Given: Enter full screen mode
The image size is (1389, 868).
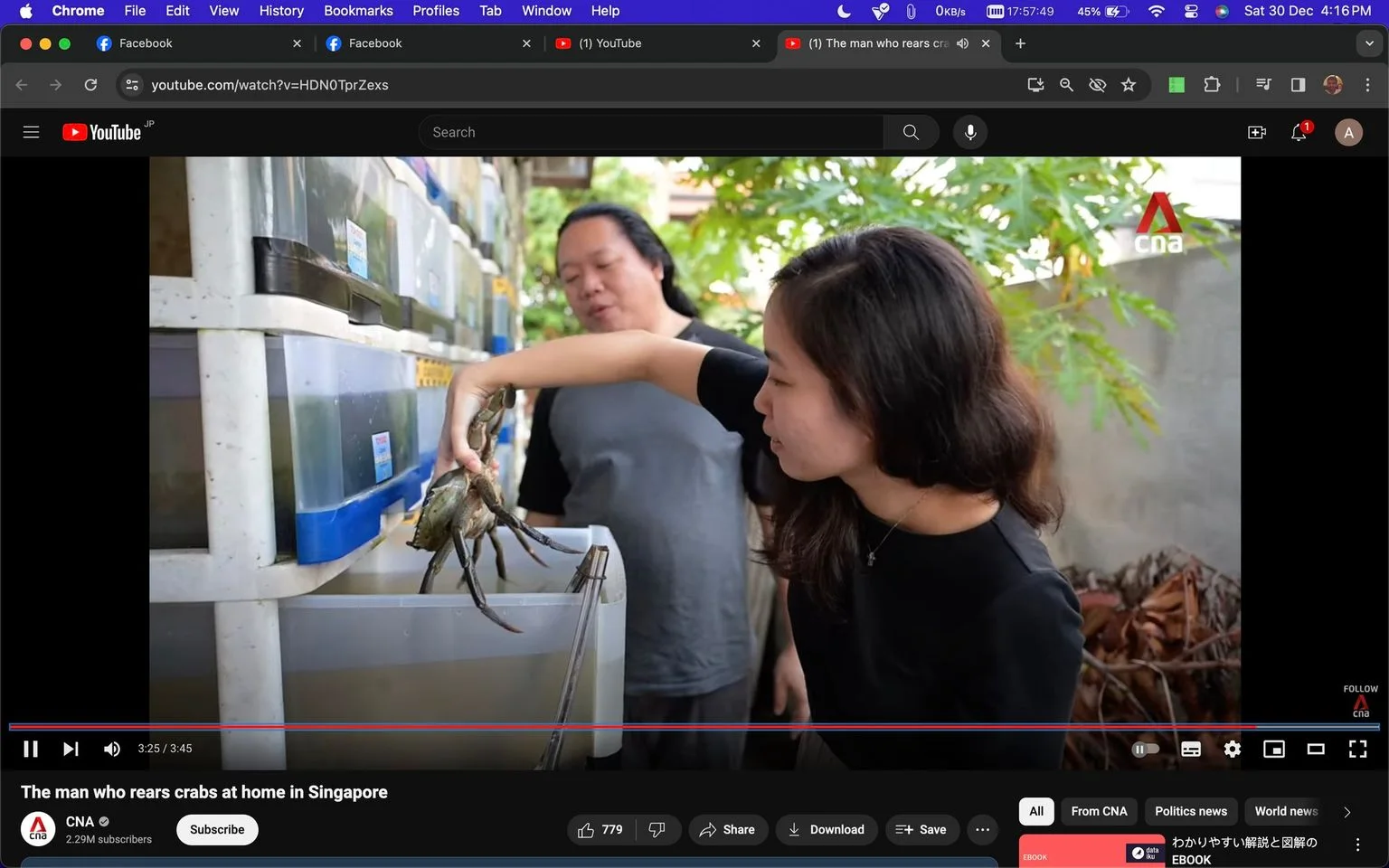Looking at the screenshot, I should [x=1357, y=749].
